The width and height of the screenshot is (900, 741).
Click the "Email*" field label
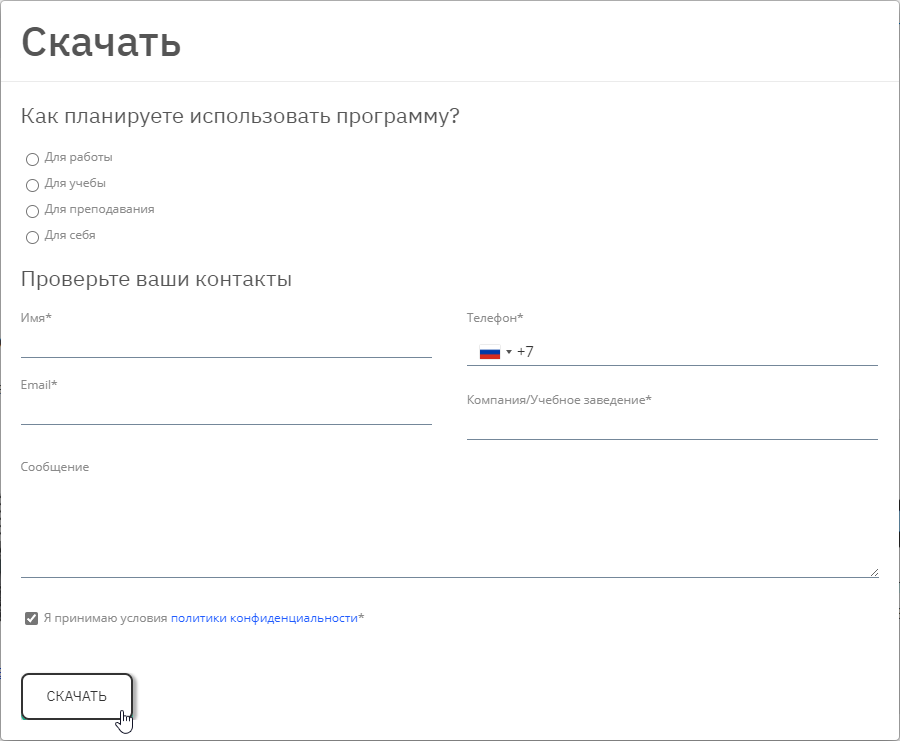pos(39,385)
